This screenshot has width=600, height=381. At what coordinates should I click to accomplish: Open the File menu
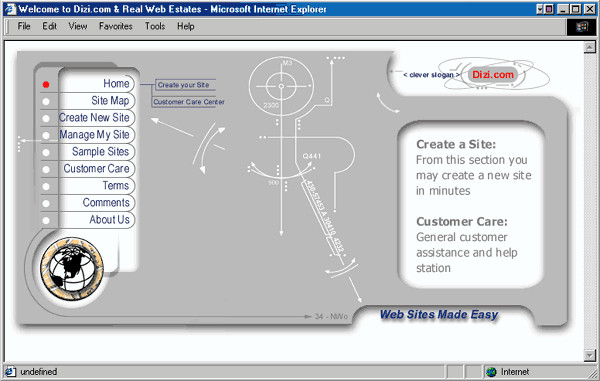tap(24, 26)
